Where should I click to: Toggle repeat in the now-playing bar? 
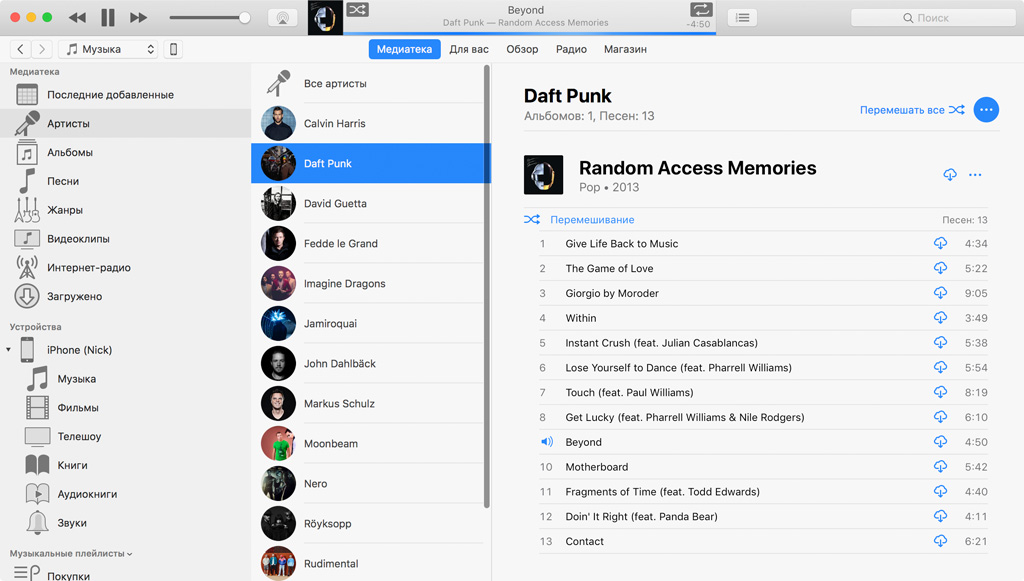pyautogui.click(x=701, y=10)
